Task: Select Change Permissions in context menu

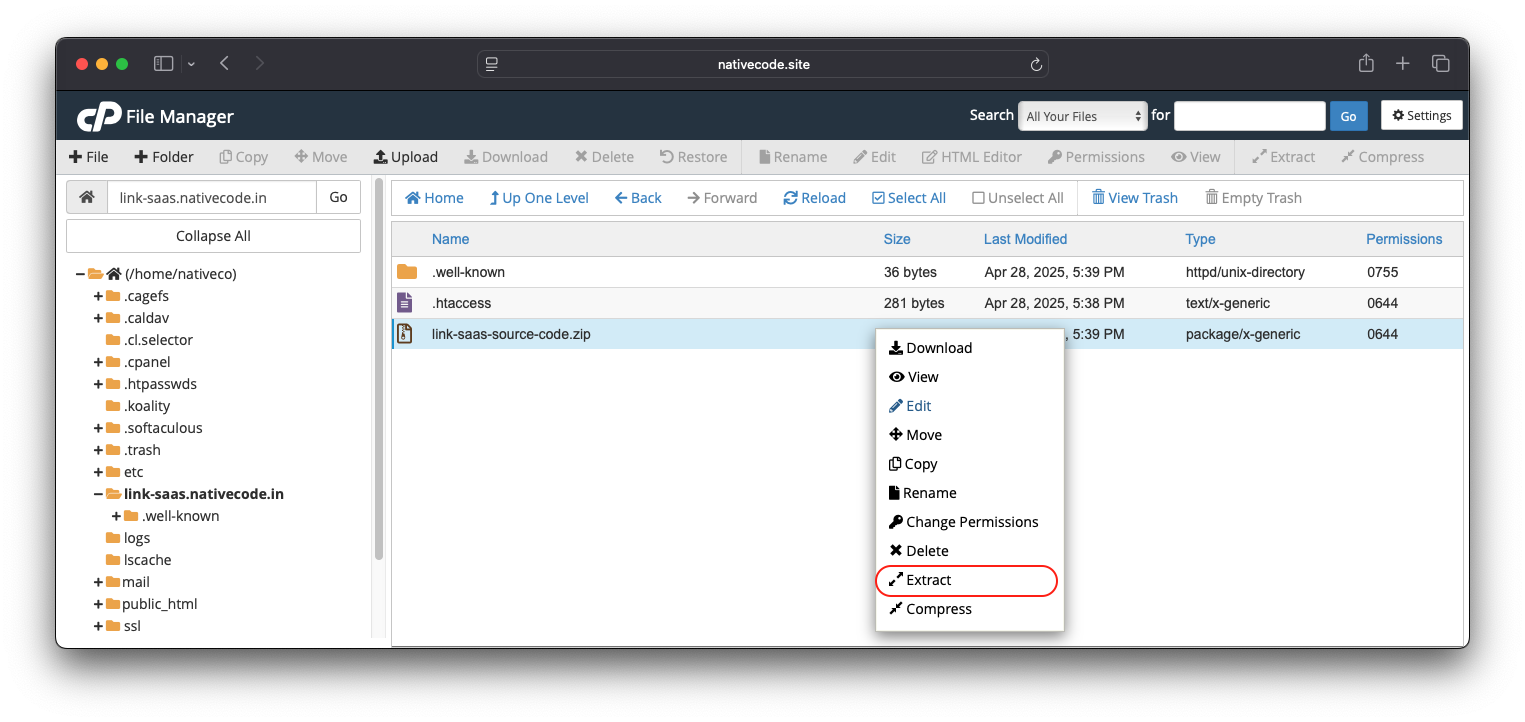Action: 971,522
